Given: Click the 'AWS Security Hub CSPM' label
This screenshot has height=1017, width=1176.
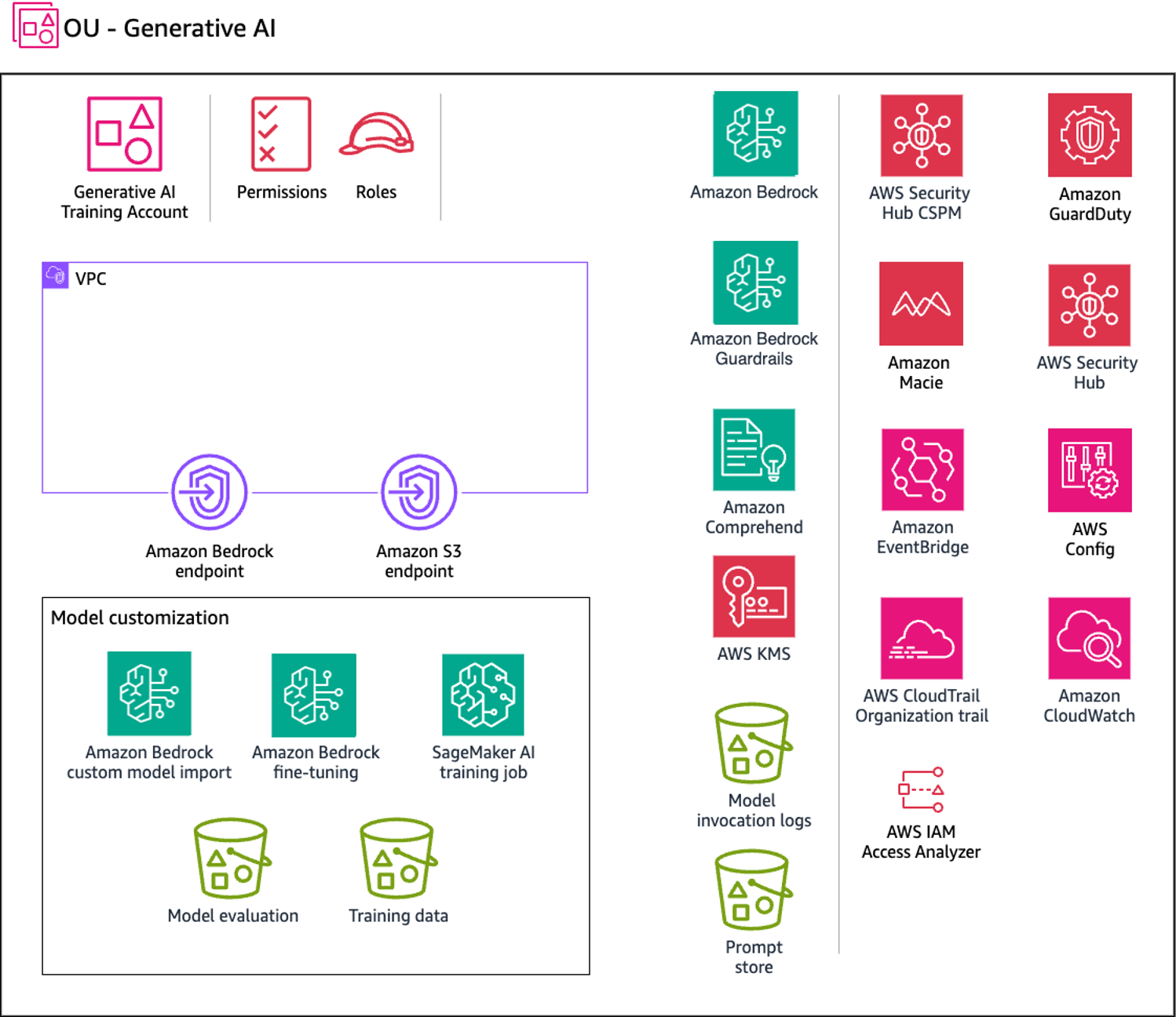Looking at the screenshot, I should click(x=920, y=202).
